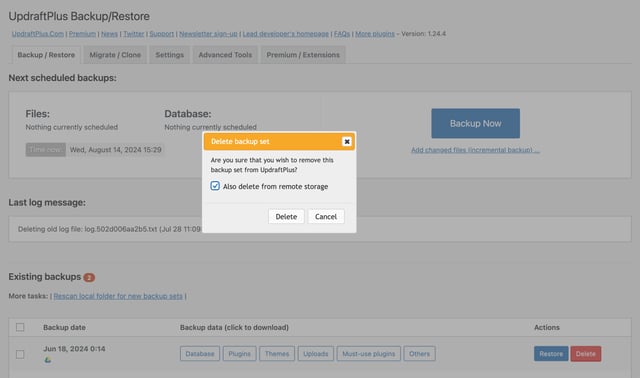Click the Time now label
Image resolution: width=640 pixels, height=378 pixels.
46,150
